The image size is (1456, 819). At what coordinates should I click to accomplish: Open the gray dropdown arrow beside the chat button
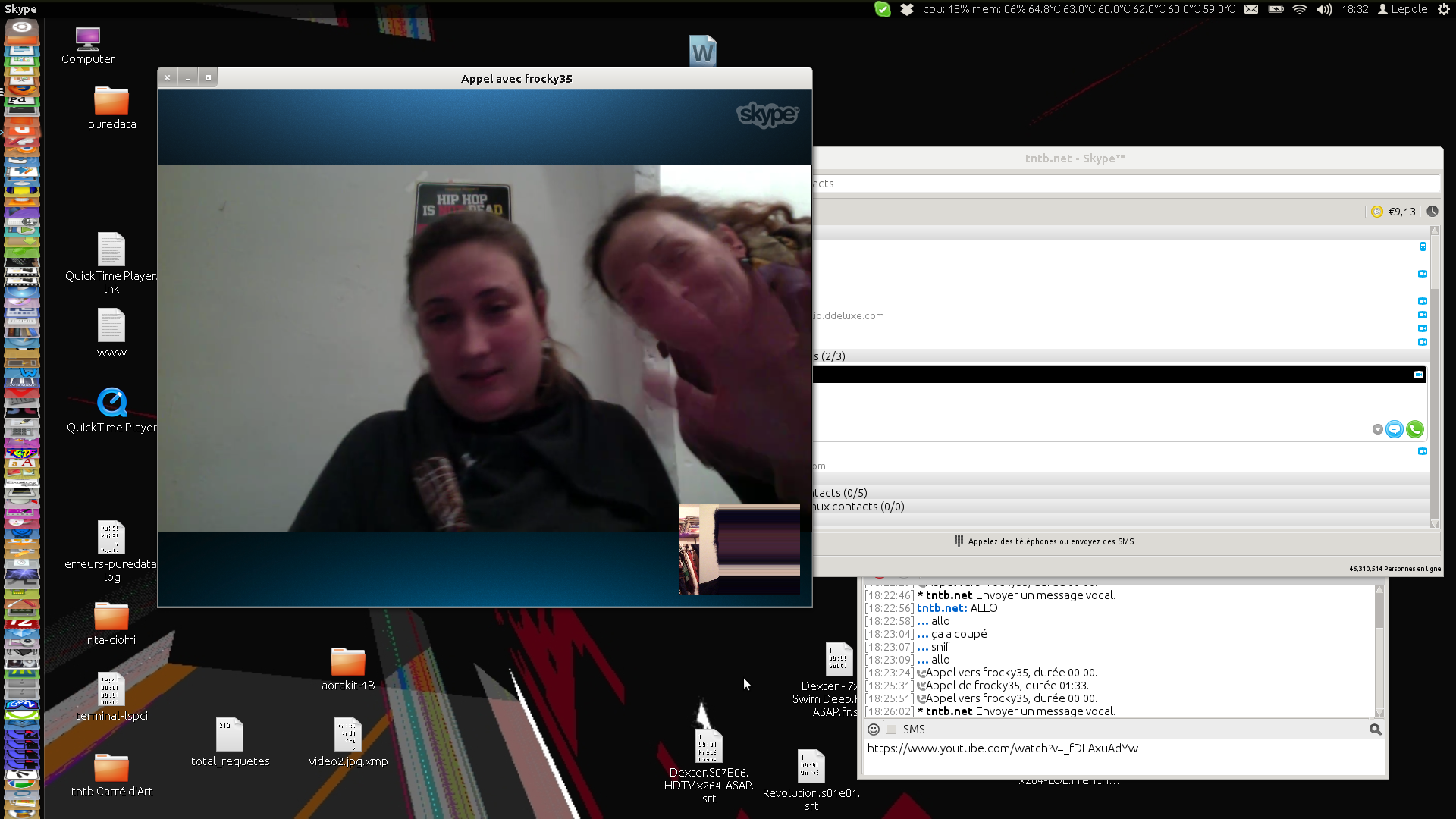[x=1377, y=429]
